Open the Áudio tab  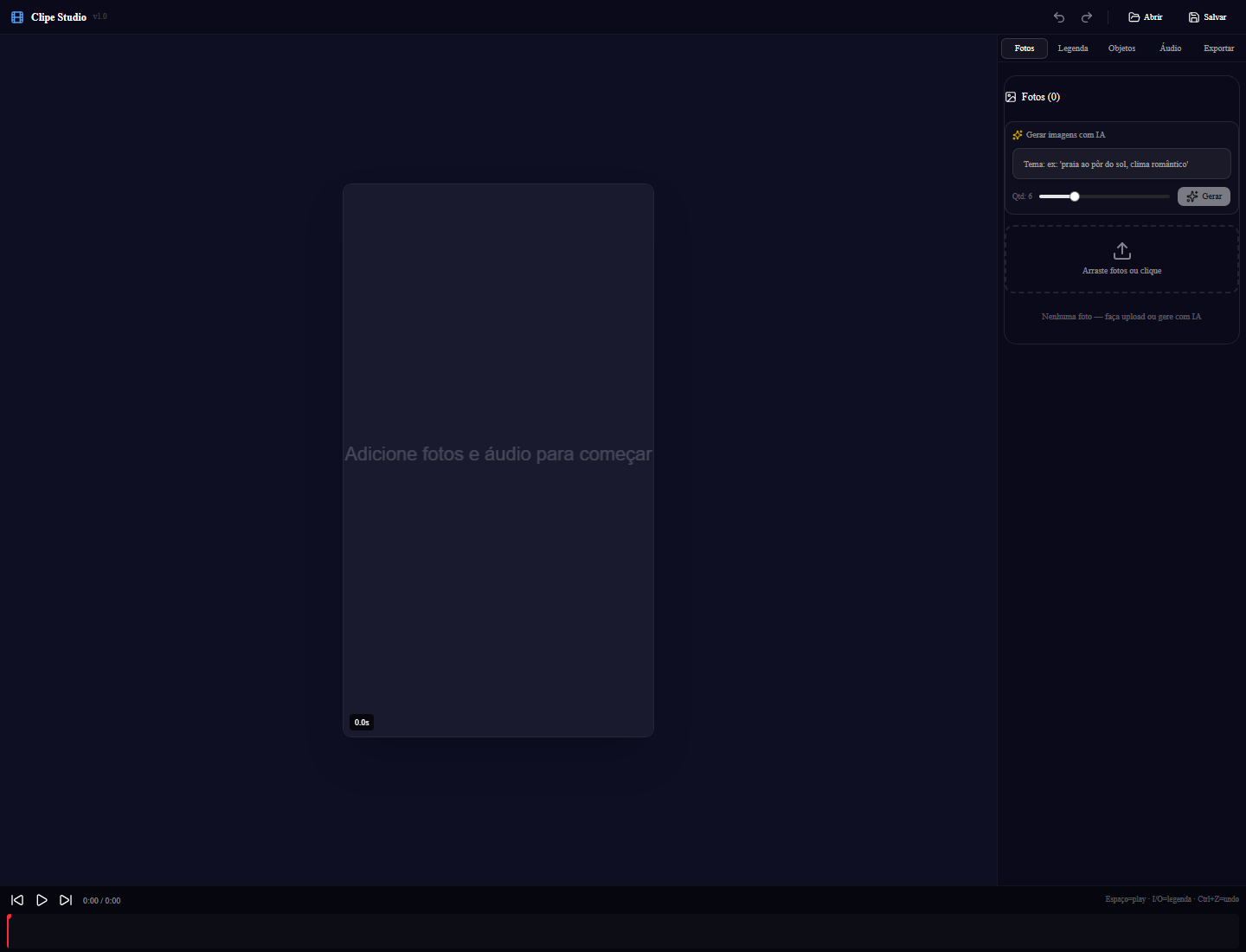pos(1171,48)
